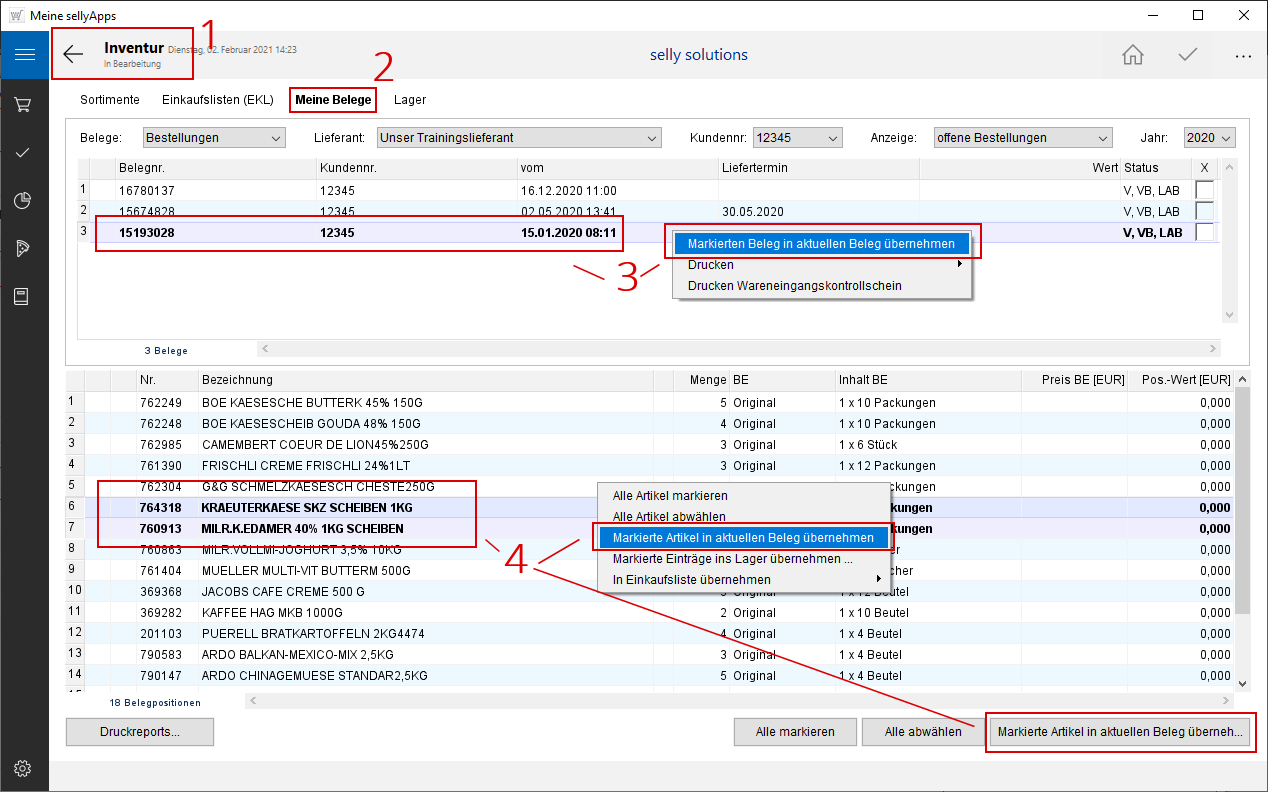The image size is (1268, 792).
Task: Click the article list vertical scrollbar
Action: click(x=1242, y=500)
